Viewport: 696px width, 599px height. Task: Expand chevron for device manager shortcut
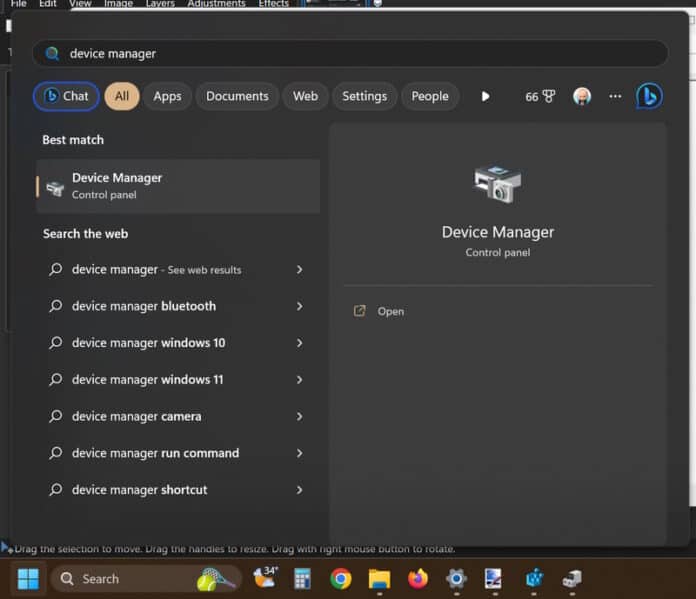point(300,490)
